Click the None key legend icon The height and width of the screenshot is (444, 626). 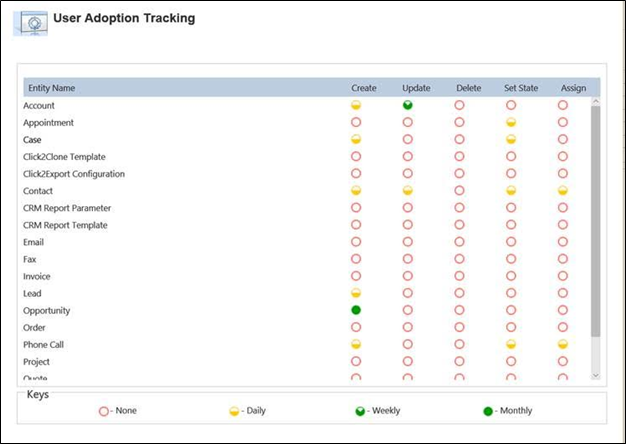(x=104, y=411)
